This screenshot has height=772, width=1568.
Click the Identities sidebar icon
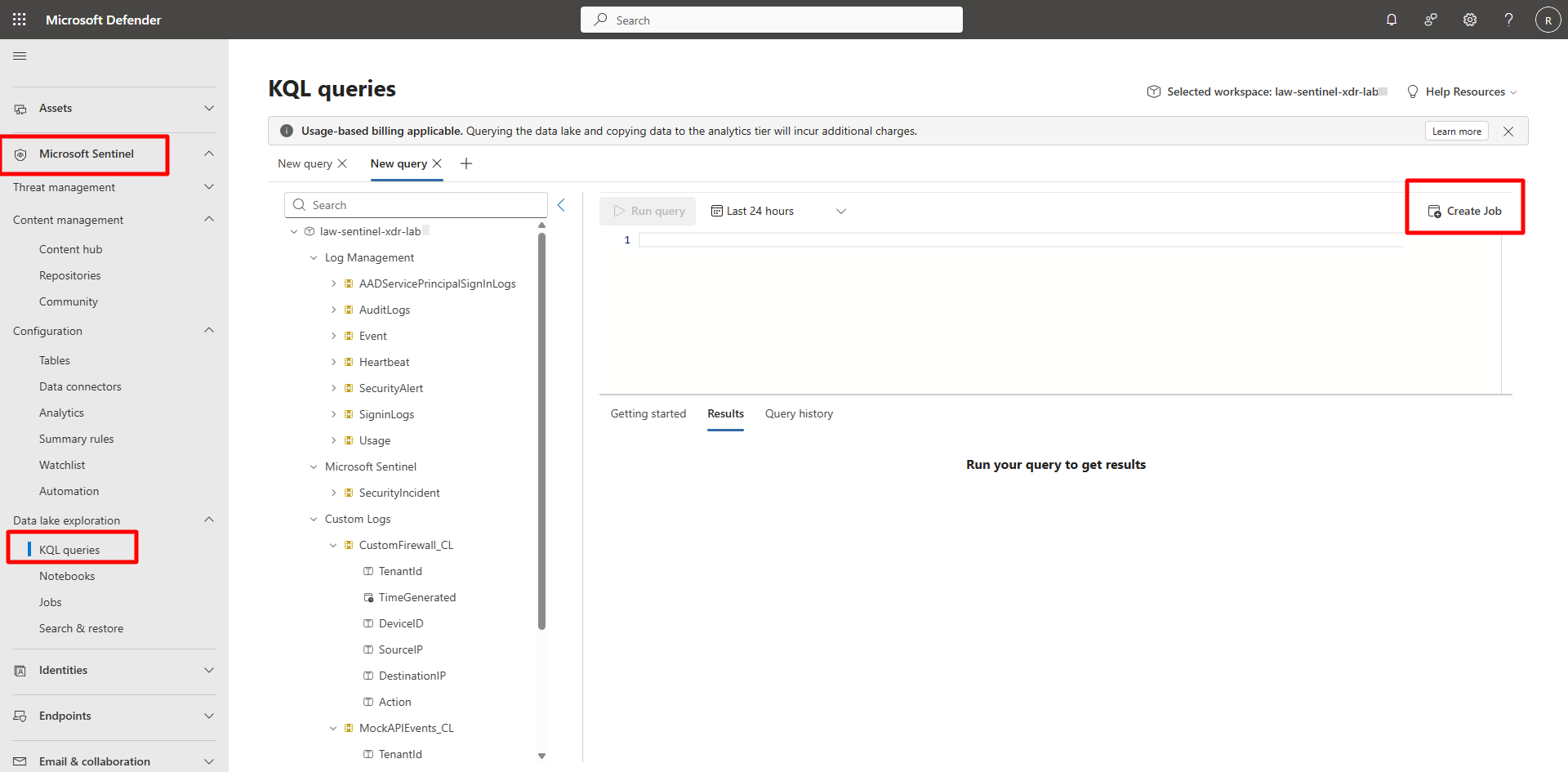tap(20, 671)
